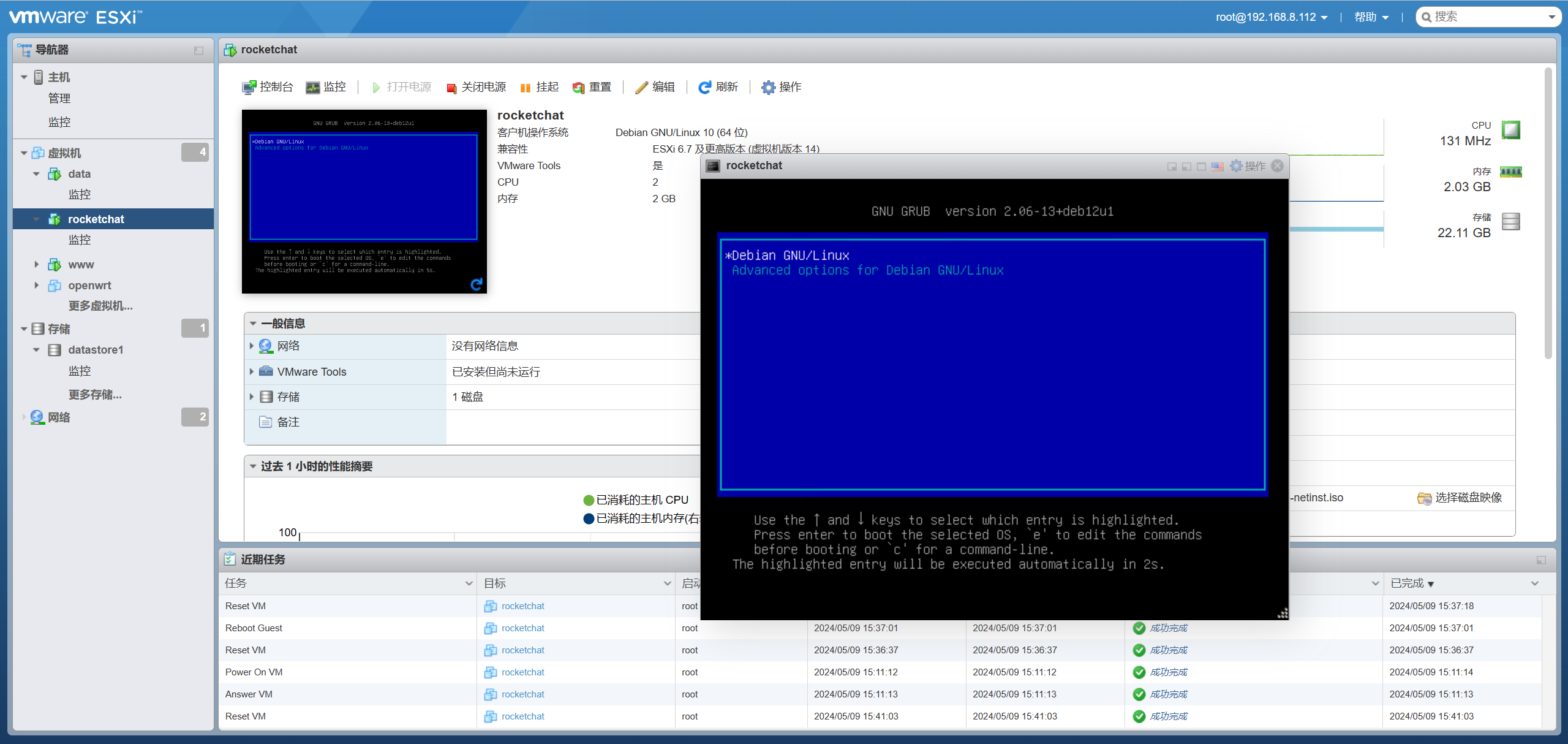The image size is (1568, 744).
Task: Click the Power off (关闭电源) icon
Action: pos(451,88)
